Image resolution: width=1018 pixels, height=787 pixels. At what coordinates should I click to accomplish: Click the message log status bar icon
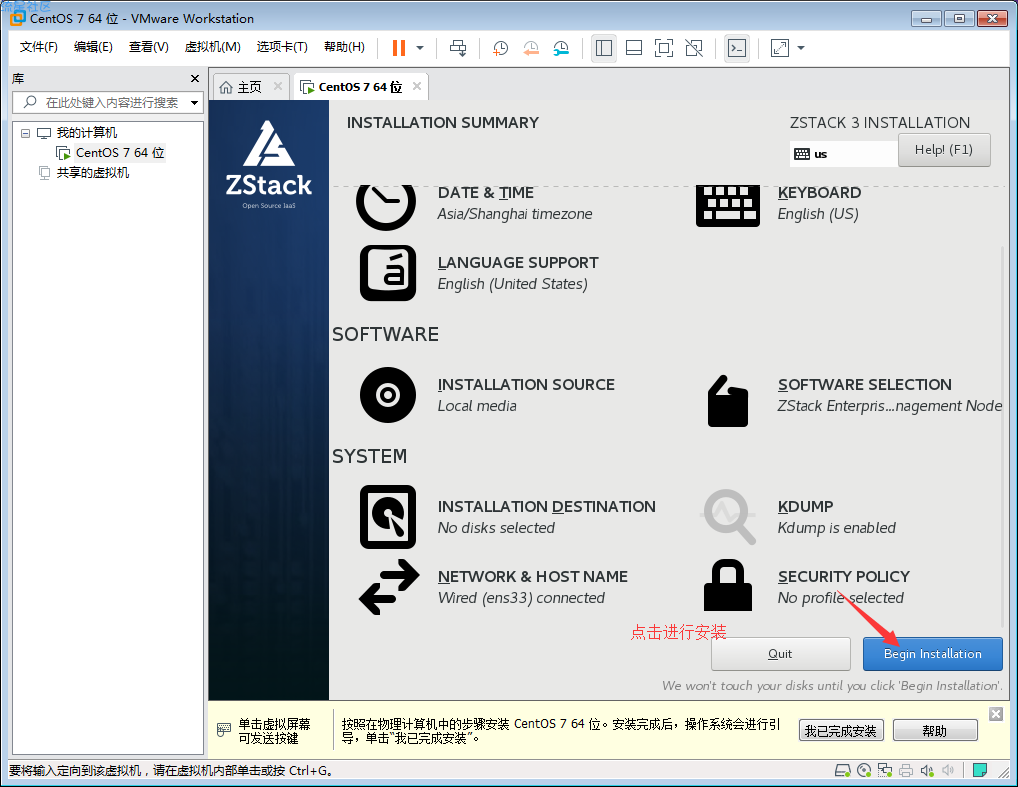coord(980,771)
